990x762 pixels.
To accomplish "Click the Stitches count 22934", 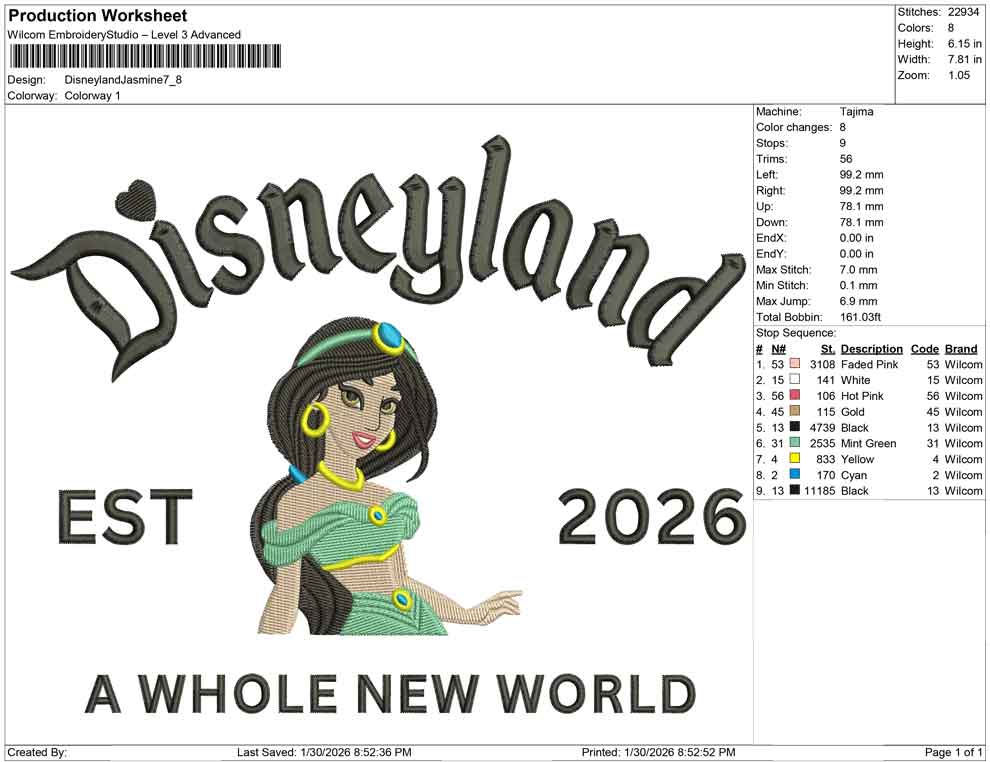I will 966,14.
